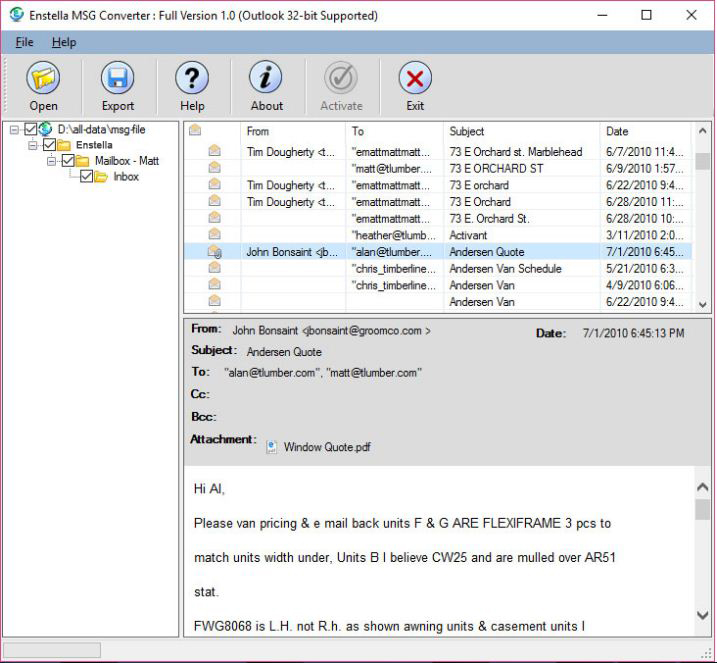
Task: Click the email list scrollbar thumb
Action: [x=703, y=161]
